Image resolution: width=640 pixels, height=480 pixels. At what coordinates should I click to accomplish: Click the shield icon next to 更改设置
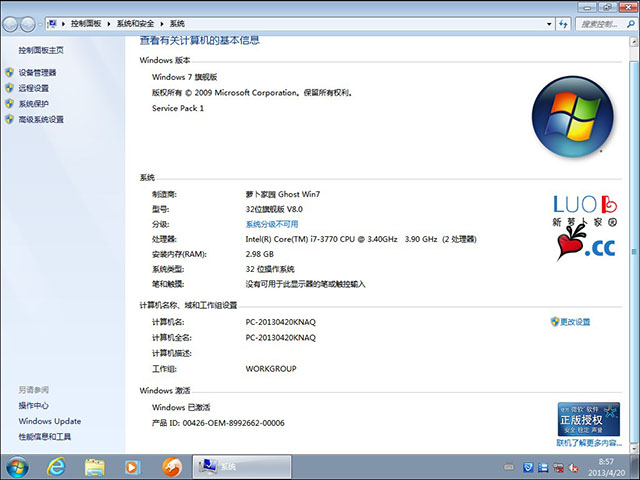554,322
